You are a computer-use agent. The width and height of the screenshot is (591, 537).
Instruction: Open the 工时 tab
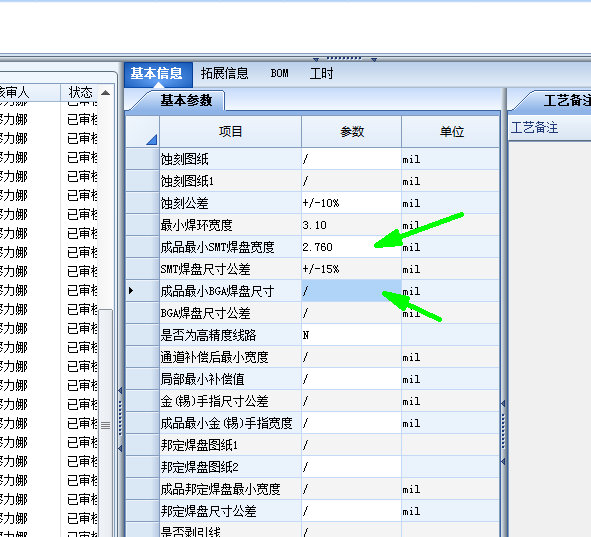tap(322, 73)
